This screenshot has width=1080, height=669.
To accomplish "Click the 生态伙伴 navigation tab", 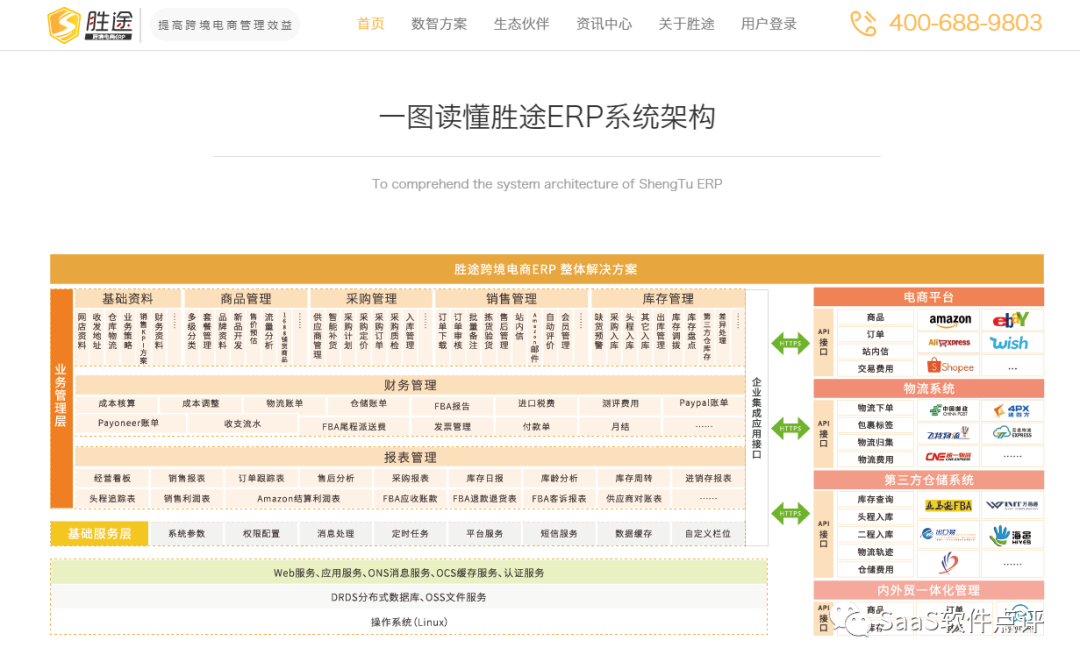I will (522, 23).
